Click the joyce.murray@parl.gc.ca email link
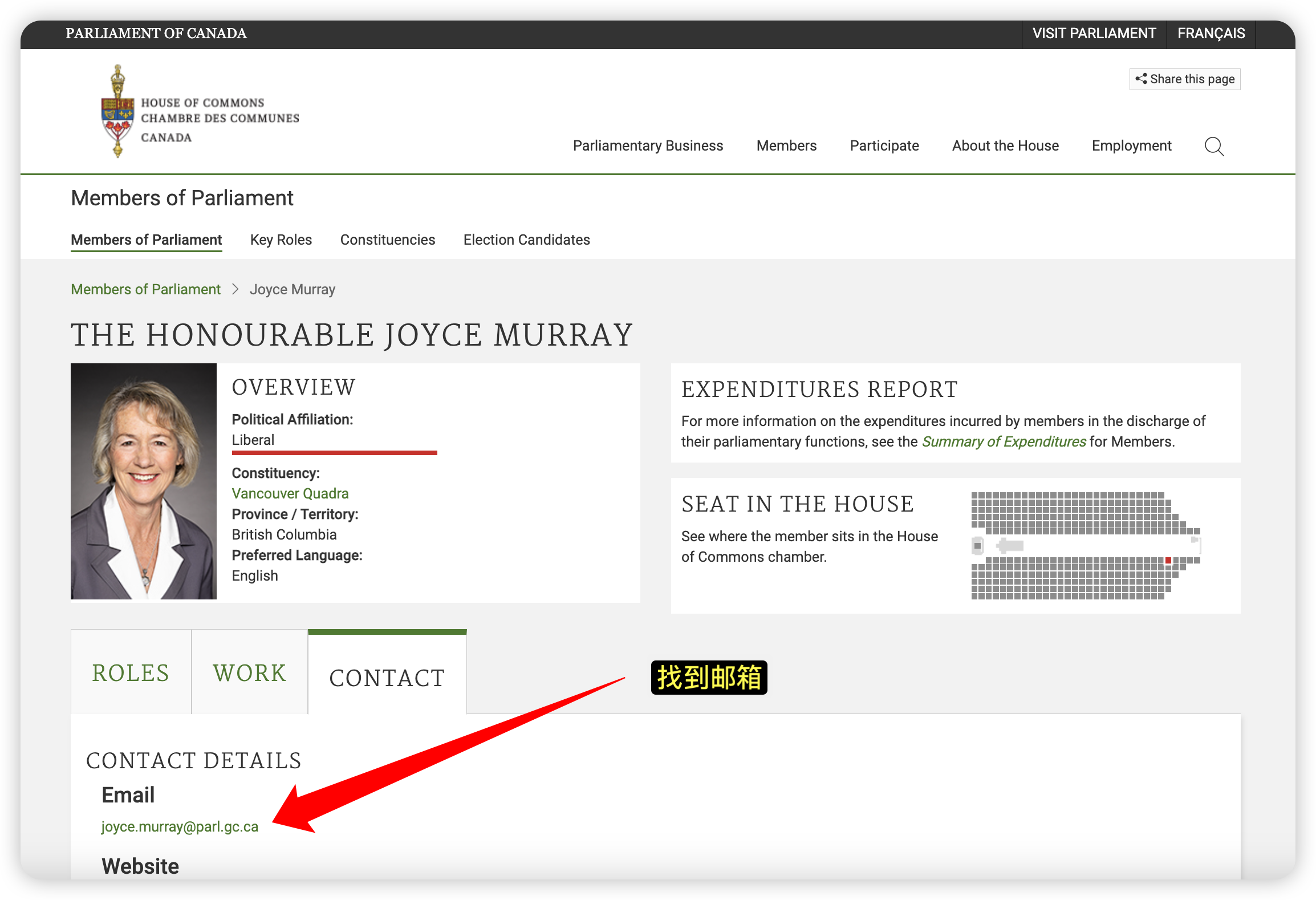The width and height of the screenshot is (1316, 900). 180,827
